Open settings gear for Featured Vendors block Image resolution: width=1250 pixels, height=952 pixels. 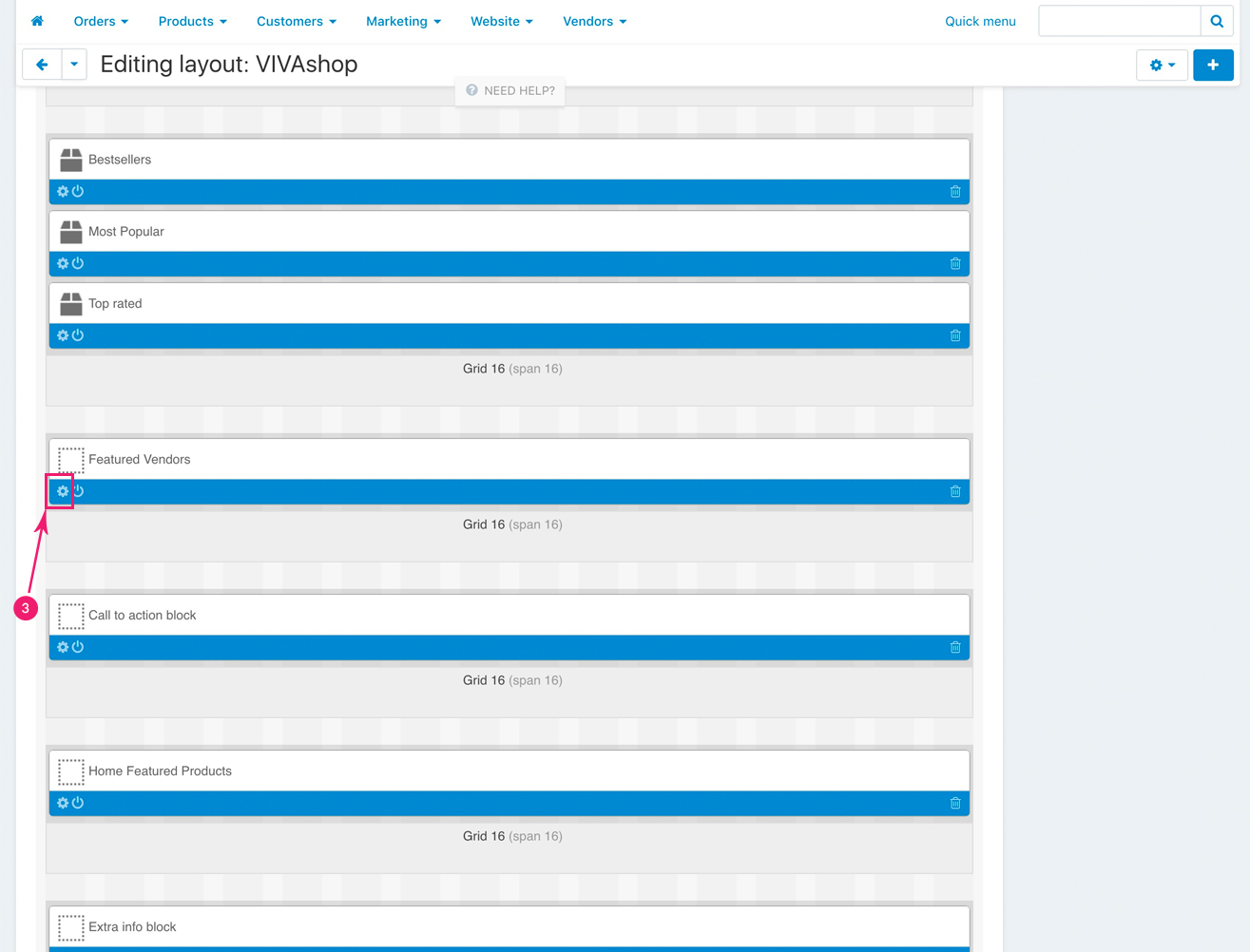click(x=63, y=491)
